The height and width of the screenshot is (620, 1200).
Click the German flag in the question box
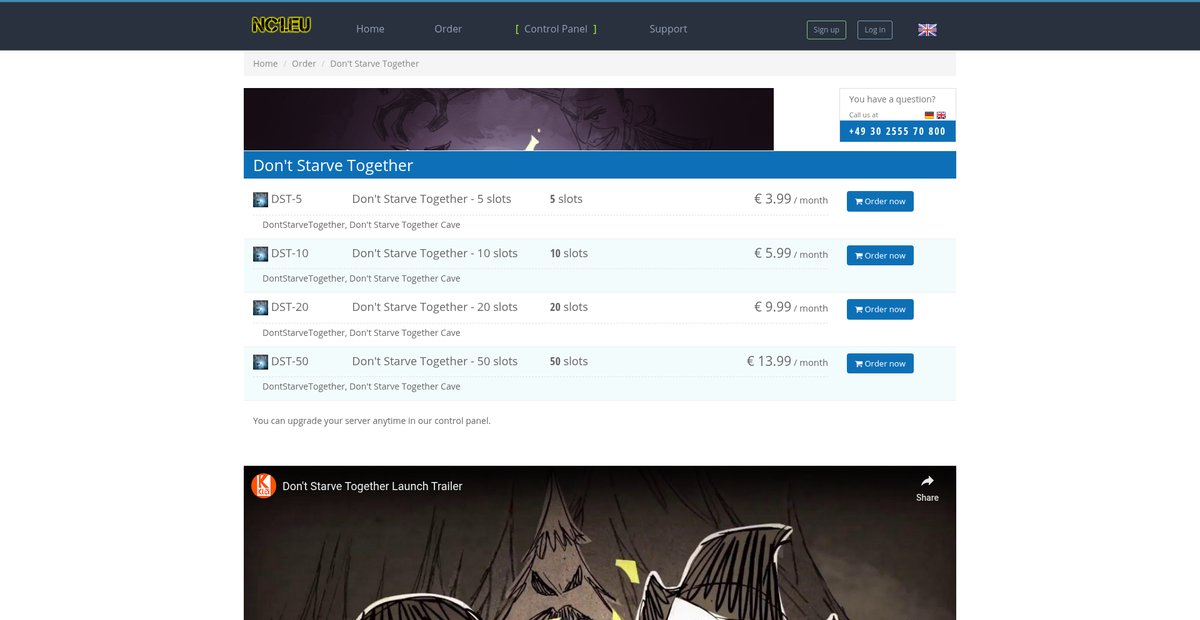tap(929, 115)
